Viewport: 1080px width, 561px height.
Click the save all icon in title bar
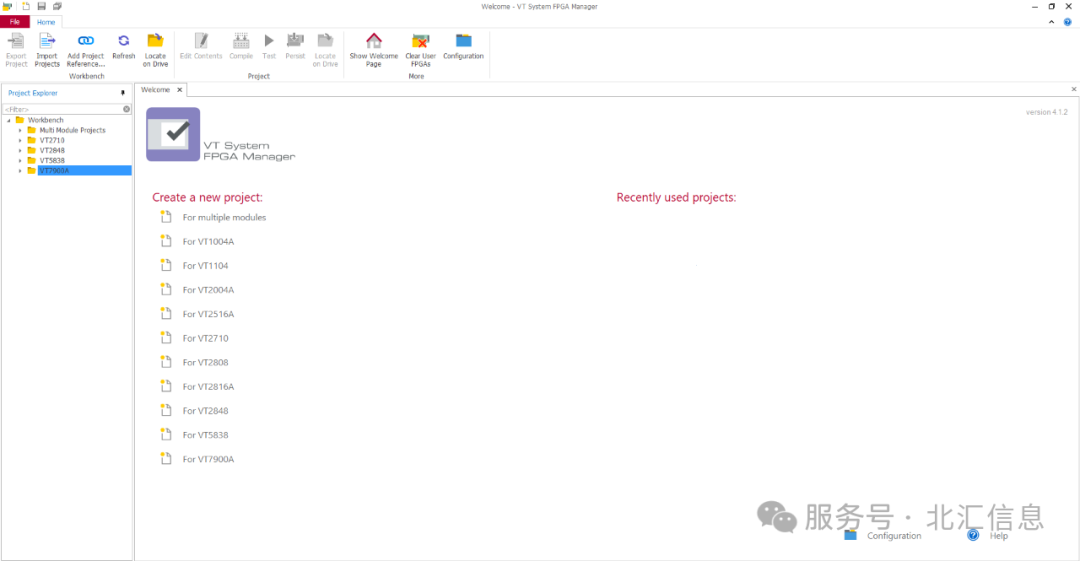(57, 6)
